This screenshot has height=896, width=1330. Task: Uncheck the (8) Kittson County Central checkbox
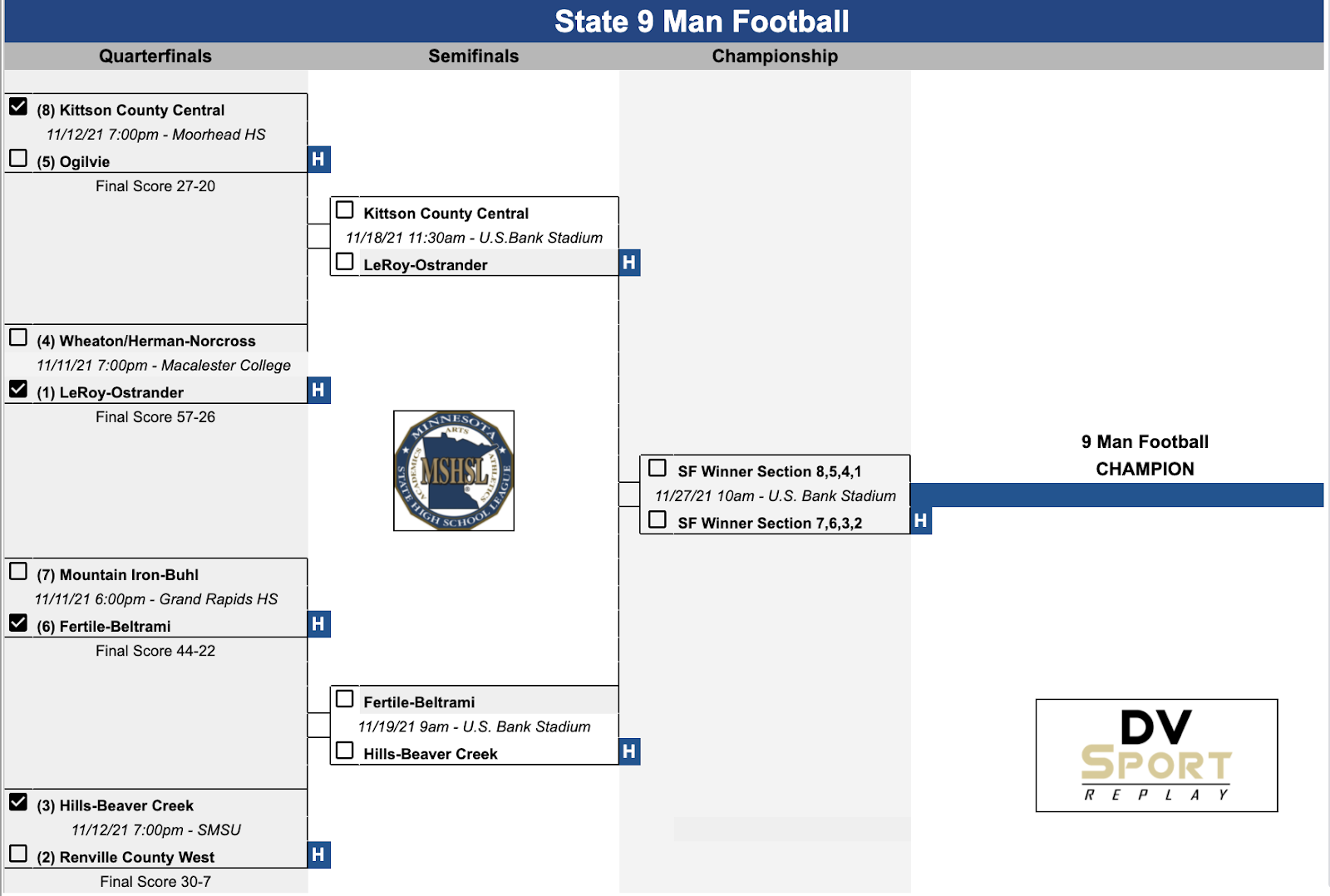tap(18, 107)
